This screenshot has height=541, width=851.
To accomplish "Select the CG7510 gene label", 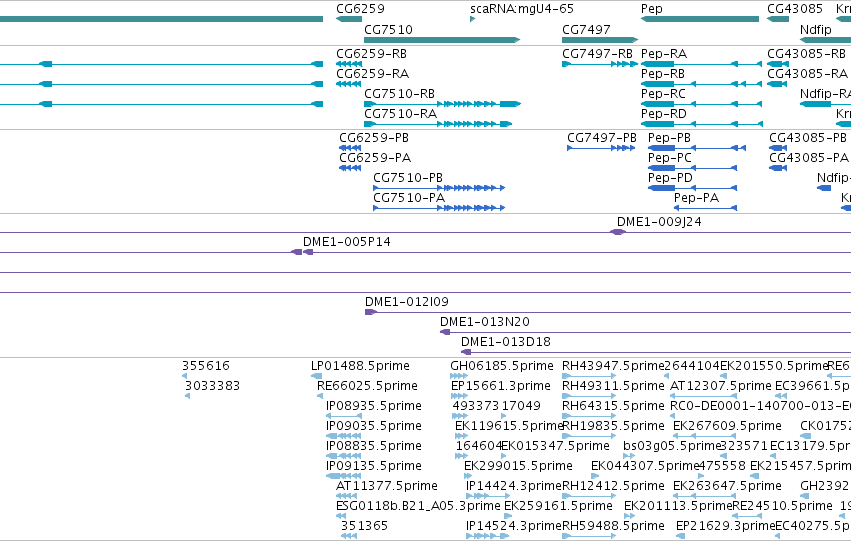I will pos(388,29).
